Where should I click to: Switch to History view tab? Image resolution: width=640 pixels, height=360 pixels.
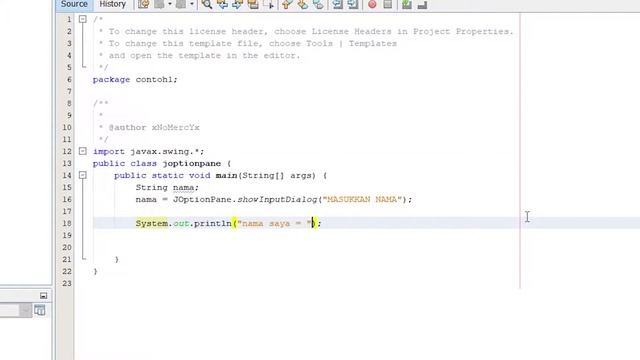113,4
